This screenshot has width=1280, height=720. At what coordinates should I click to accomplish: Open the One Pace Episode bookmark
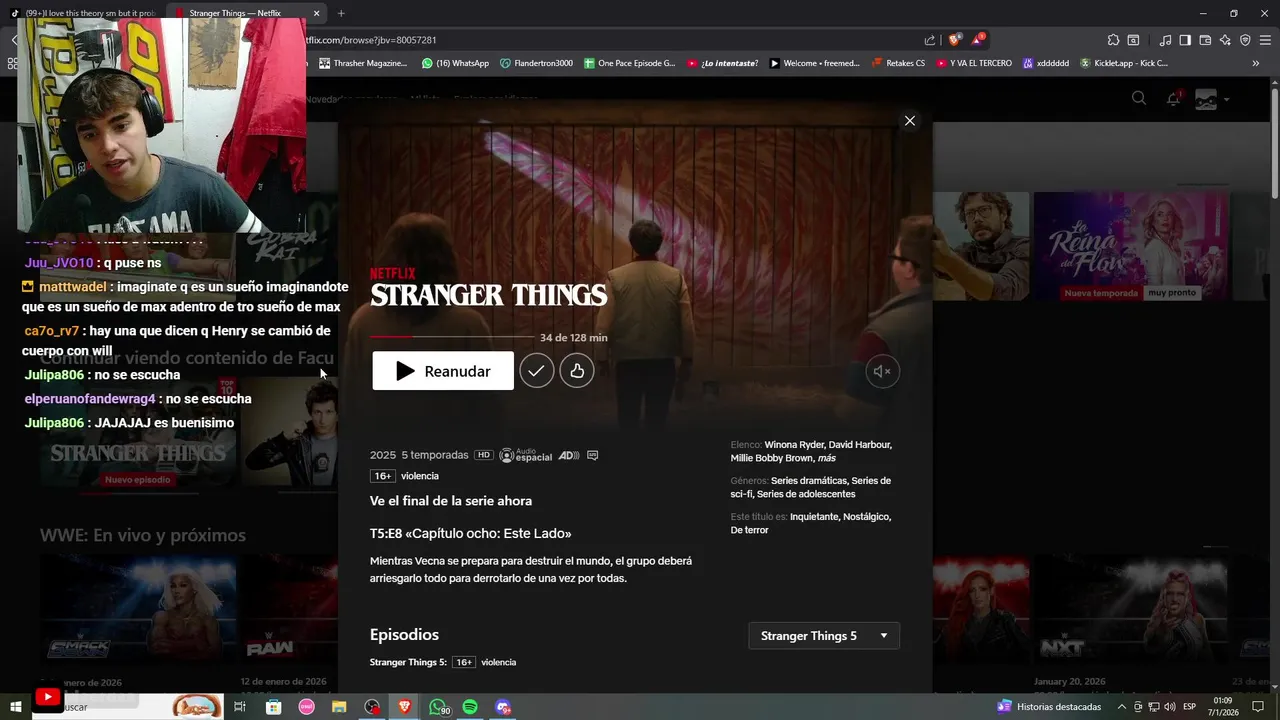click(630, 63)
